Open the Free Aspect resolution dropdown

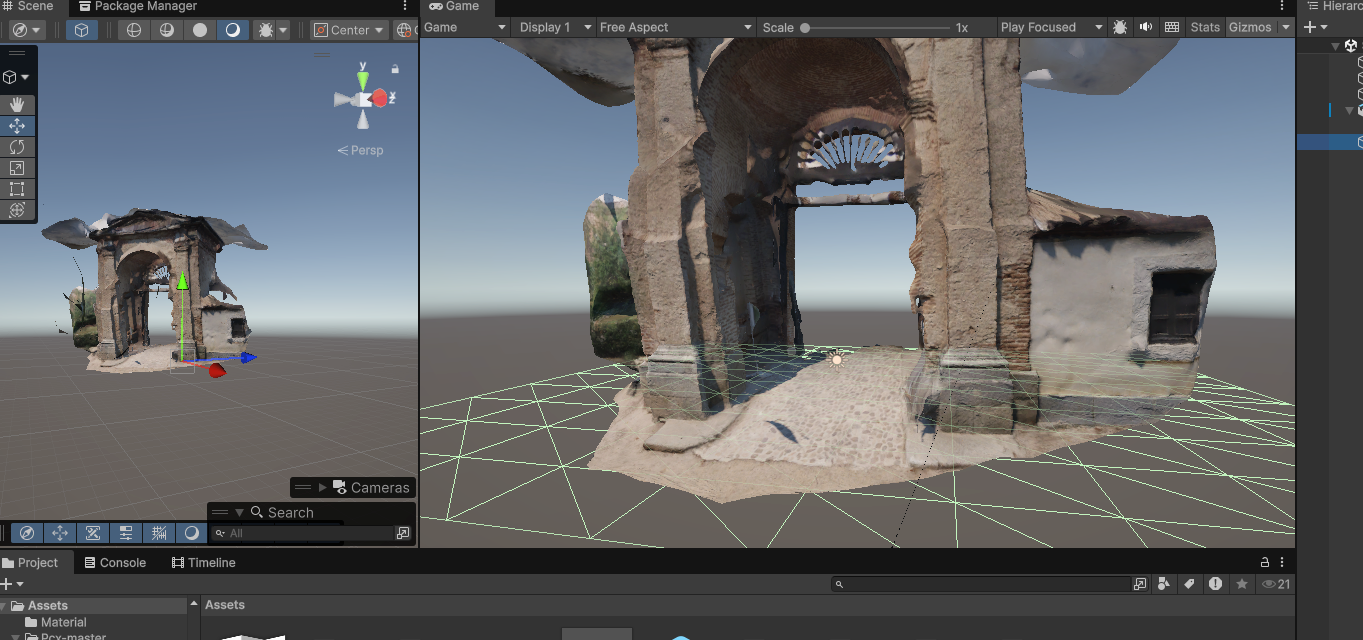click(676, 27)
